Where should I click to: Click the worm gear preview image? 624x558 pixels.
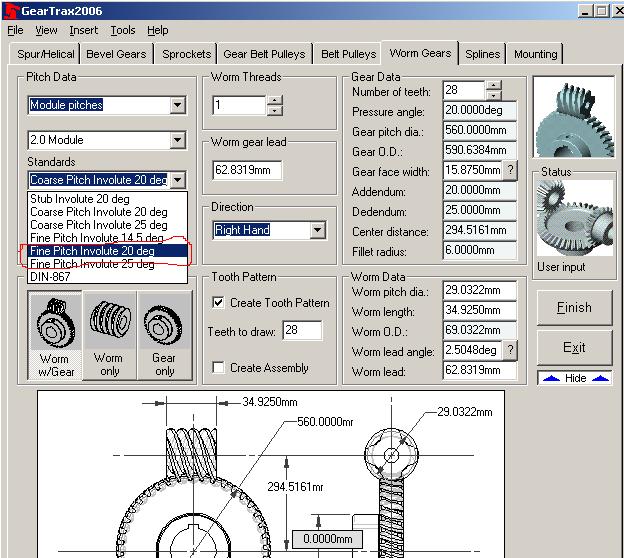[x=573, y=117]
